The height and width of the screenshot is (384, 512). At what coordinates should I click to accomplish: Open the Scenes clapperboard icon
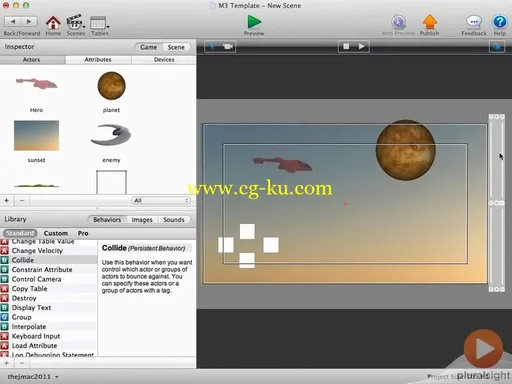tap(75, 22)
